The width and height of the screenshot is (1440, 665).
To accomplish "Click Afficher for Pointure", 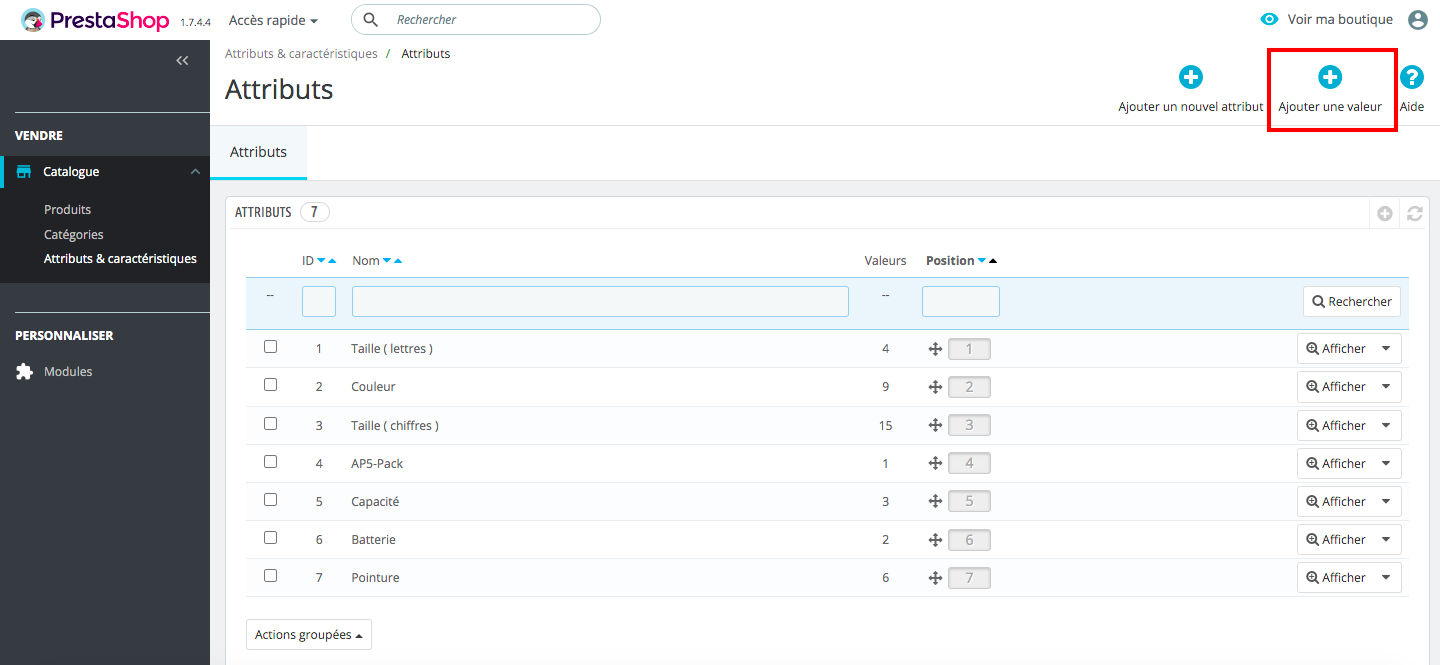I will pyautogui.click(x=1335, y=578).
